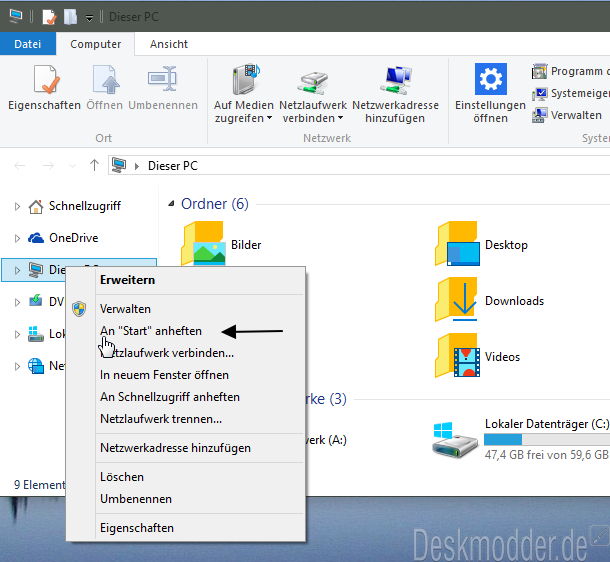This screenshot has height=562, width=610.
Task: Open the Datei tab
Action: 28,44
